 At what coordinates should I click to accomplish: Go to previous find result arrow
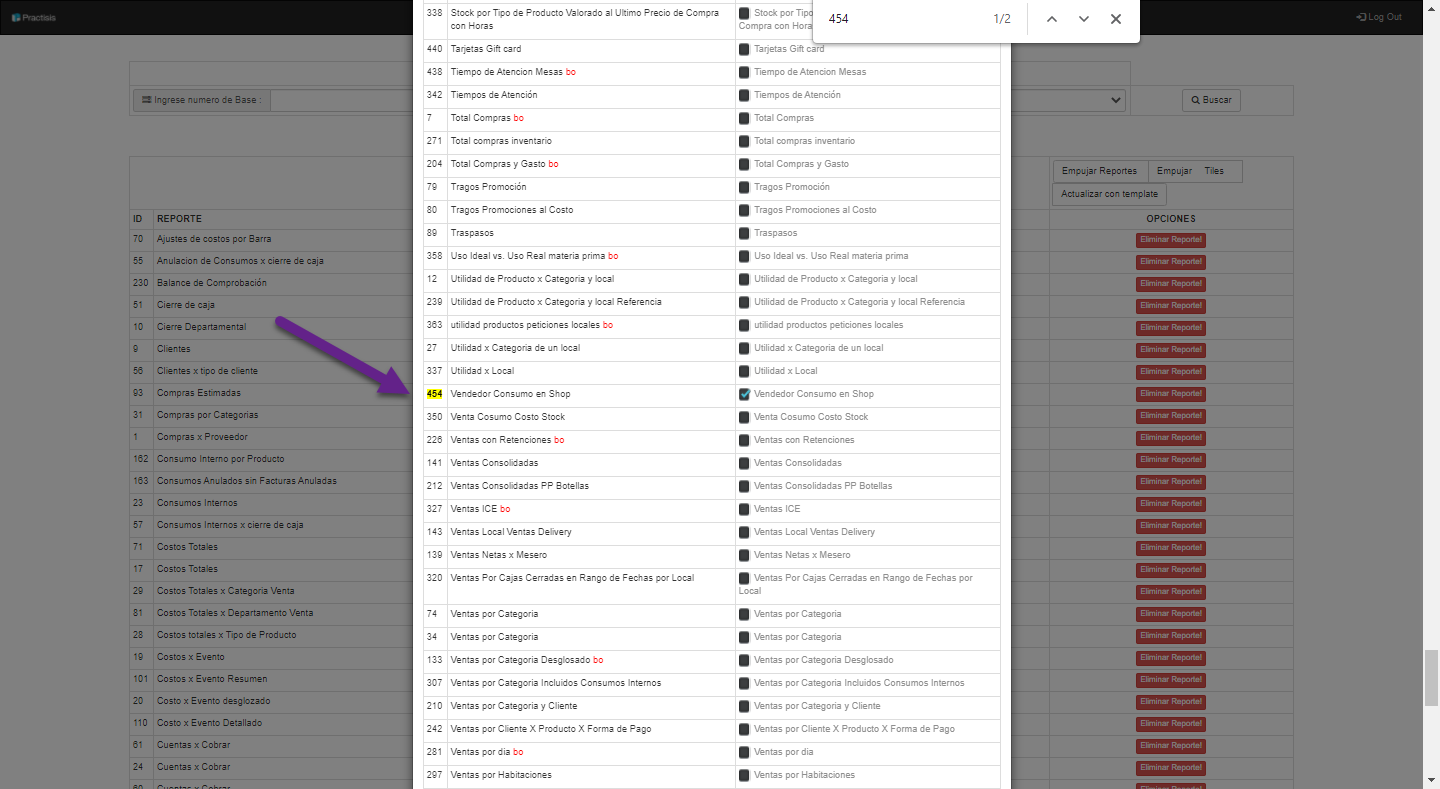click(x=1052, y=19)
